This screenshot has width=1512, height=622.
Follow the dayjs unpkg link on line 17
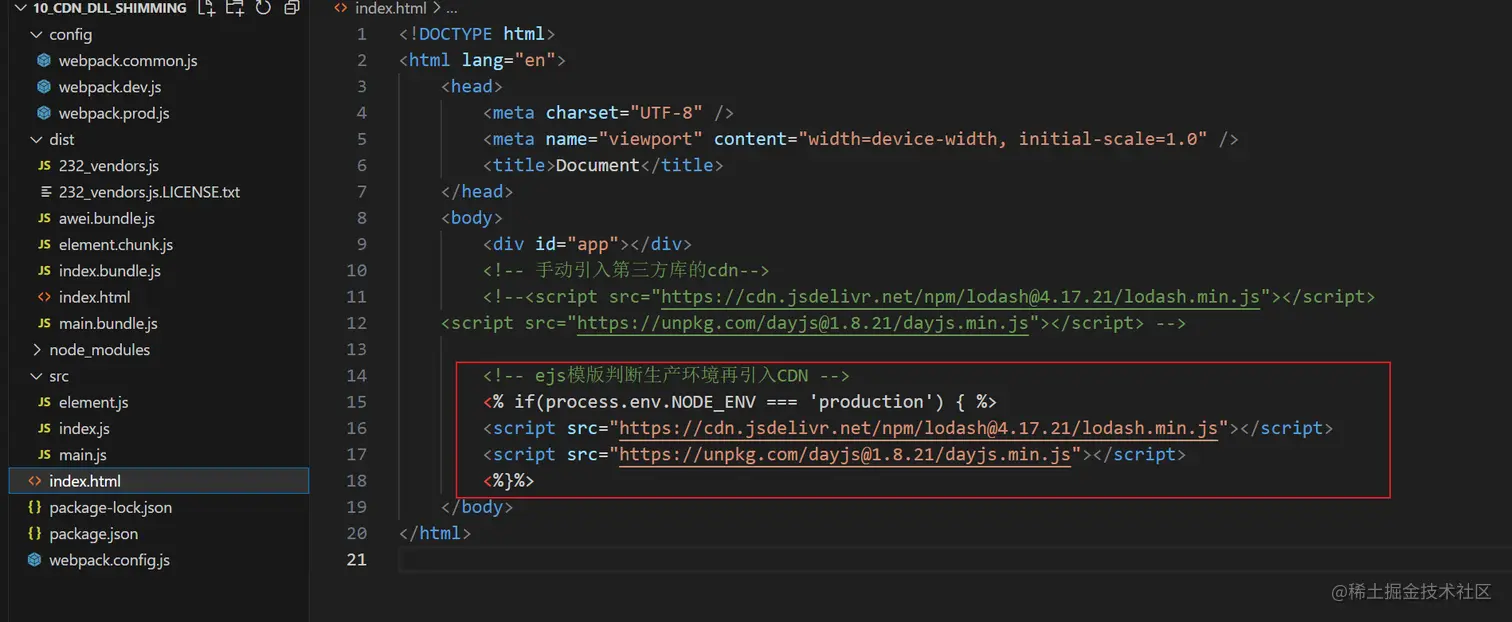click(845, 454)
